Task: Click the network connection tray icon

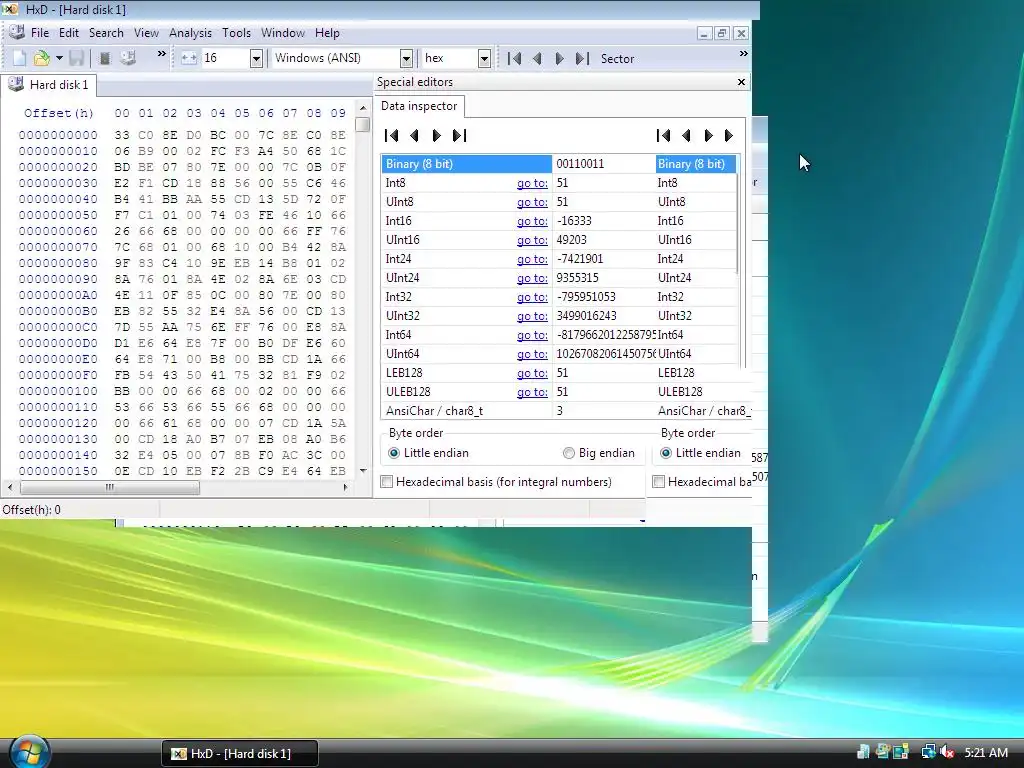Action: click(x=929, y=752)
